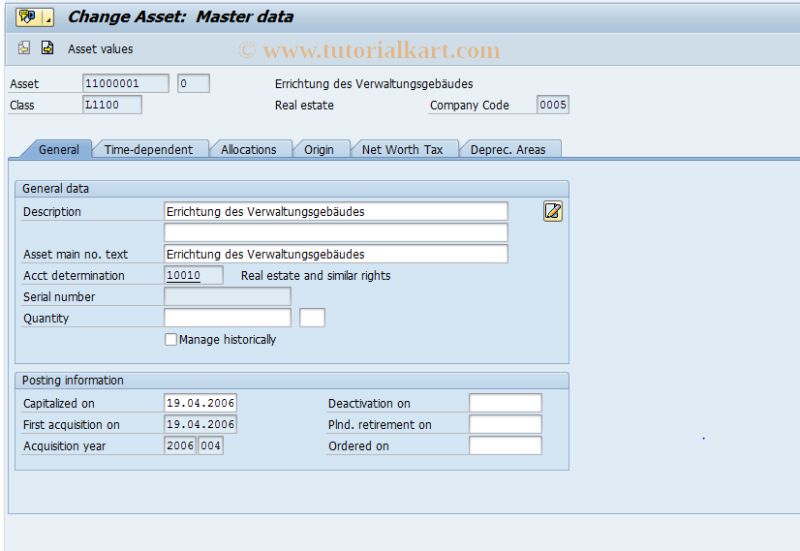800x551 pixels.
Task: Click the Ordered on field
Action: (x=505, y=446)
